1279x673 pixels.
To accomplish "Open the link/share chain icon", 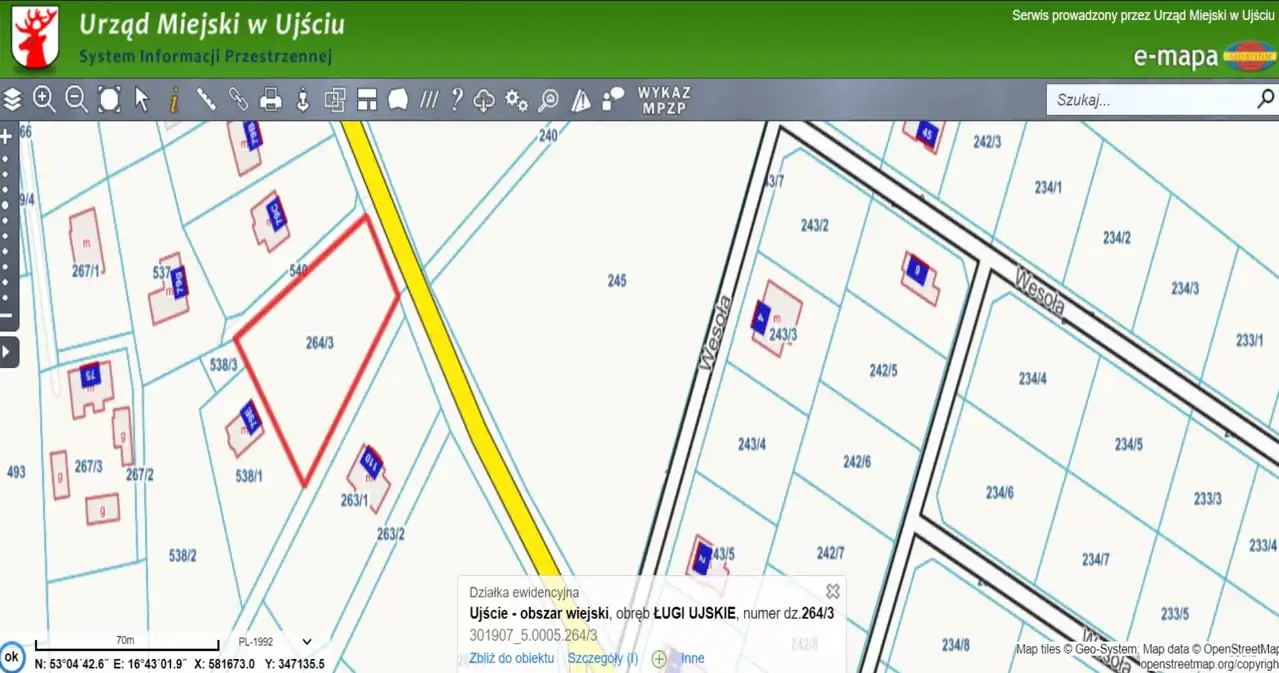I will pyautogui.click(x=238, y=99).
